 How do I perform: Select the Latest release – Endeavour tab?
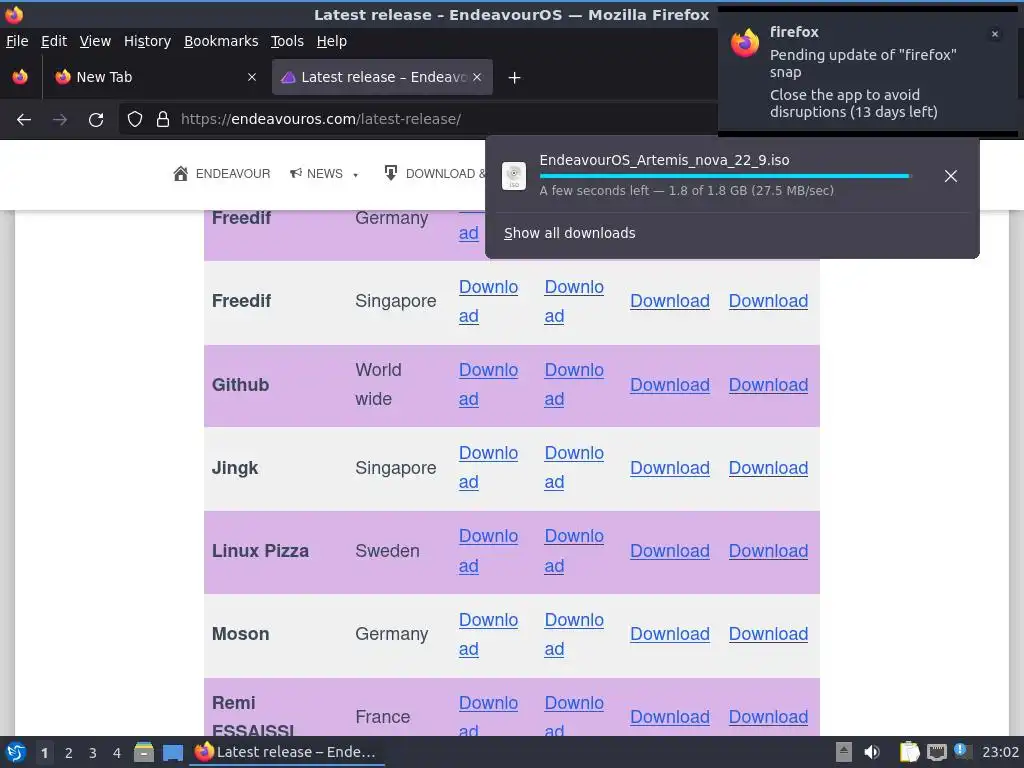382,77
